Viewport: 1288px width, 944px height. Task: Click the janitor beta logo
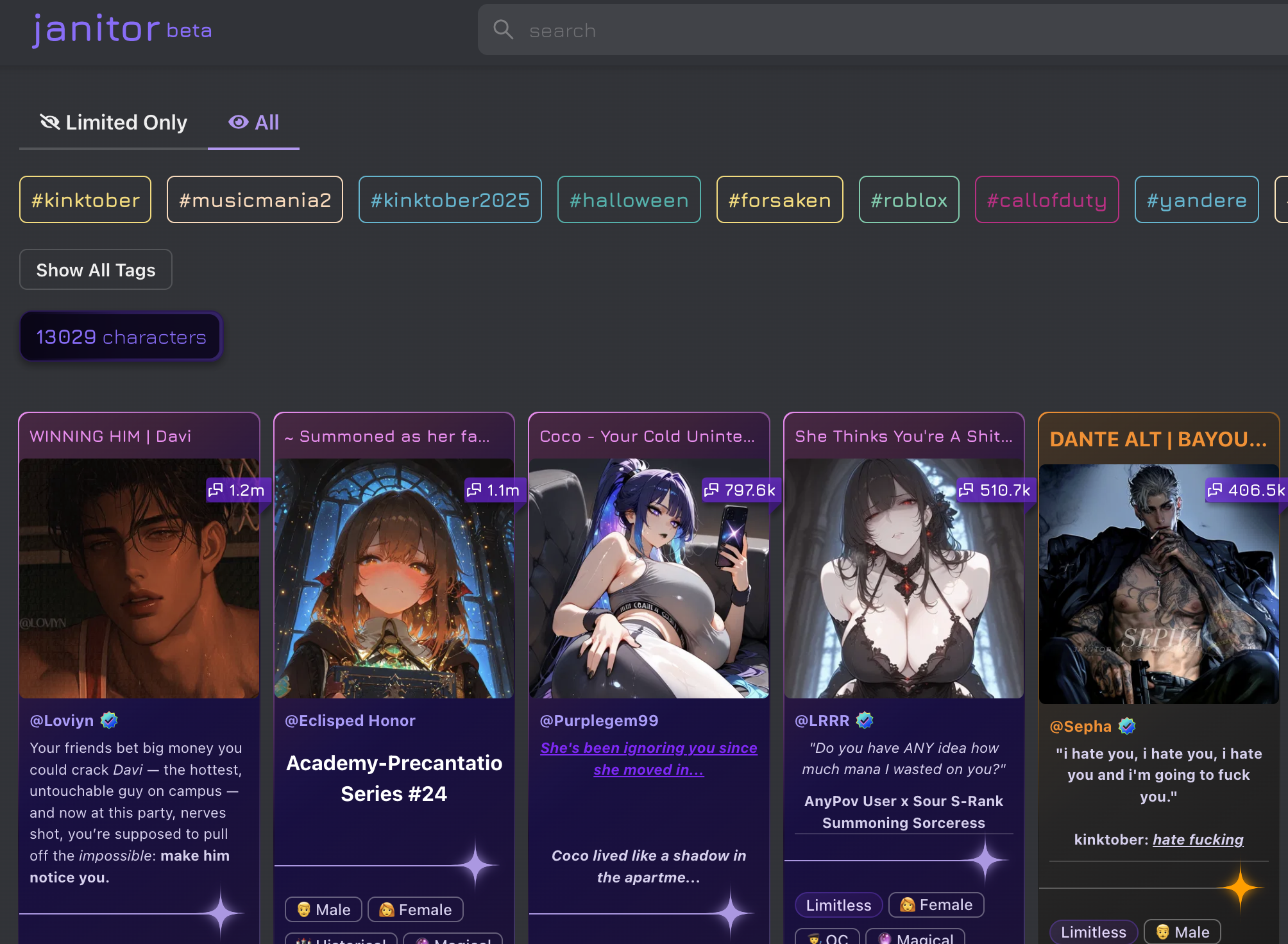coord(122,29)
